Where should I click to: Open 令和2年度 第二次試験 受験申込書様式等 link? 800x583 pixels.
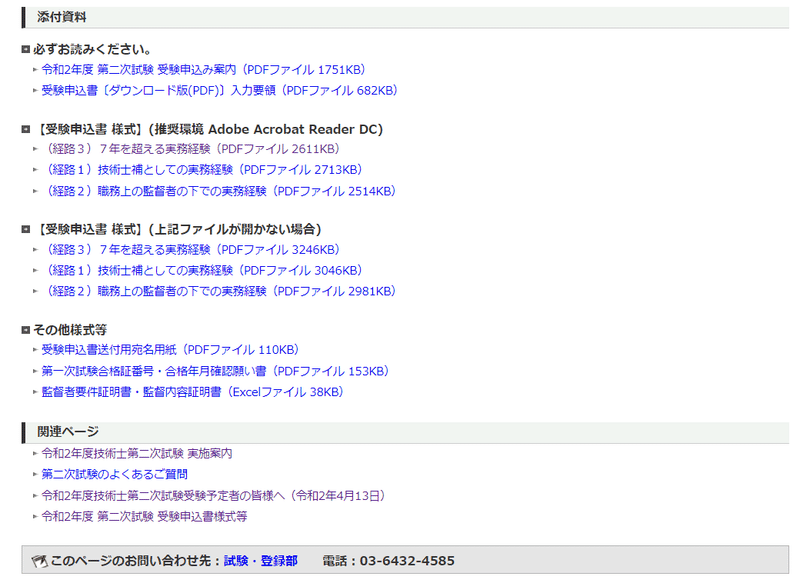(x=144, y=517)
